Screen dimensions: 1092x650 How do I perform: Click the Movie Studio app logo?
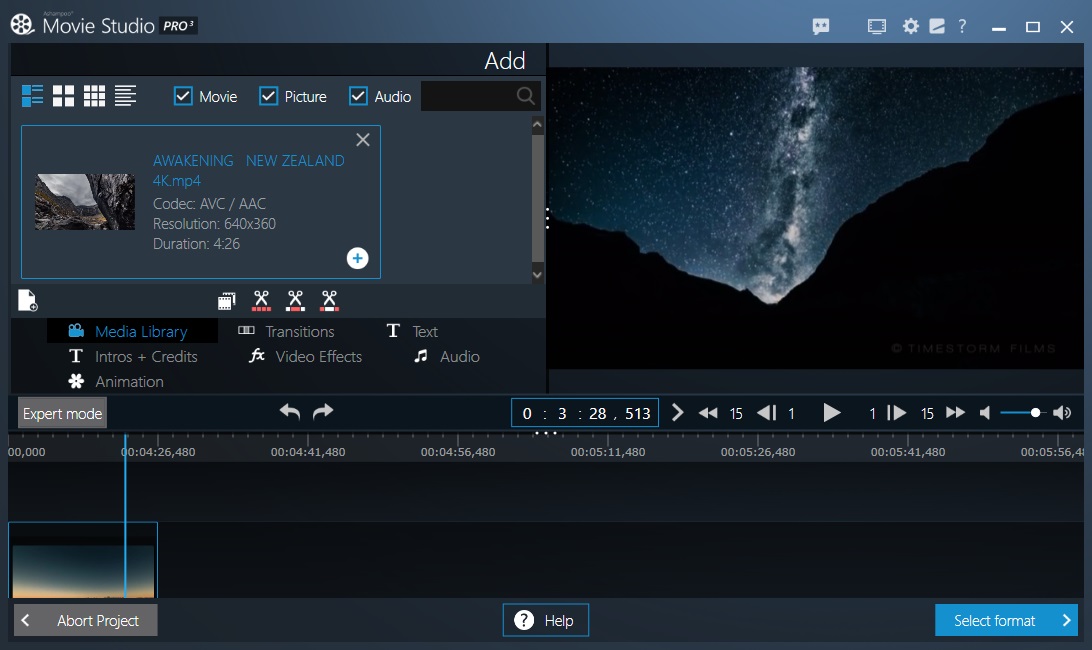[x=22, y=24]
